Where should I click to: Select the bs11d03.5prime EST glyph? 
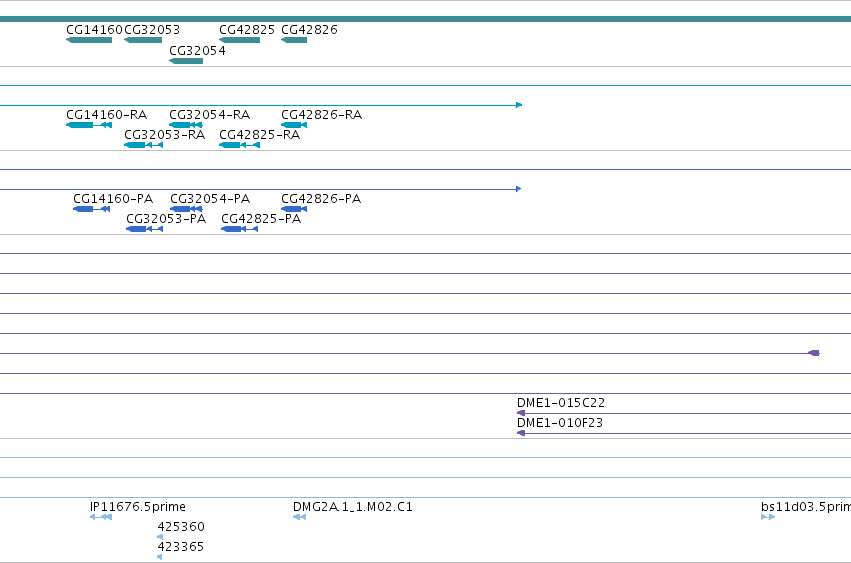click(768, 517)
